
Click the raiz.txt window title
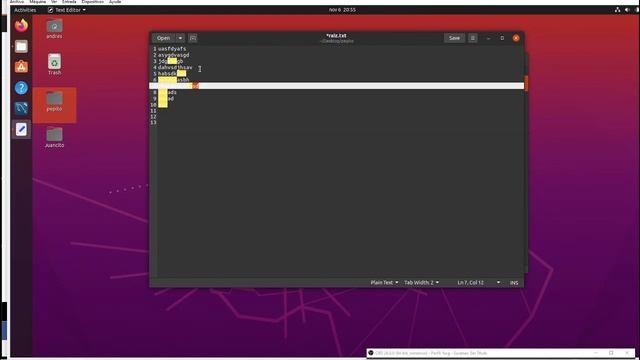click(336, 36)
